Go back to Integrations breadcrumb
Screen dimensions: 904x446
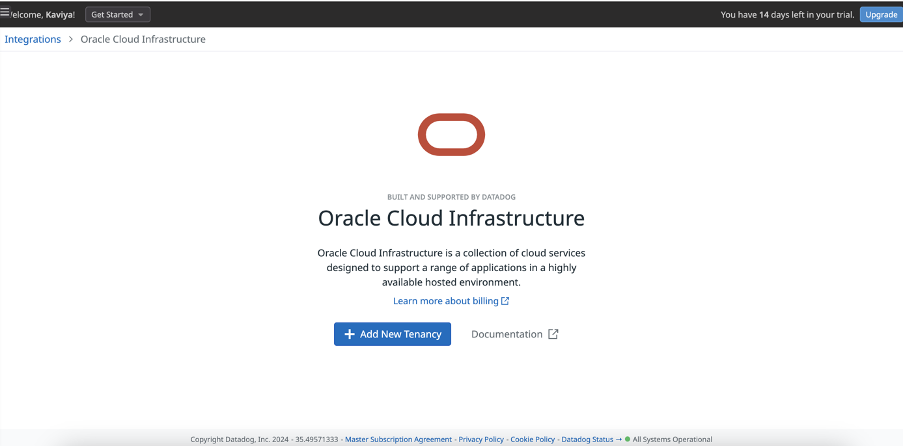coord(33,39)
